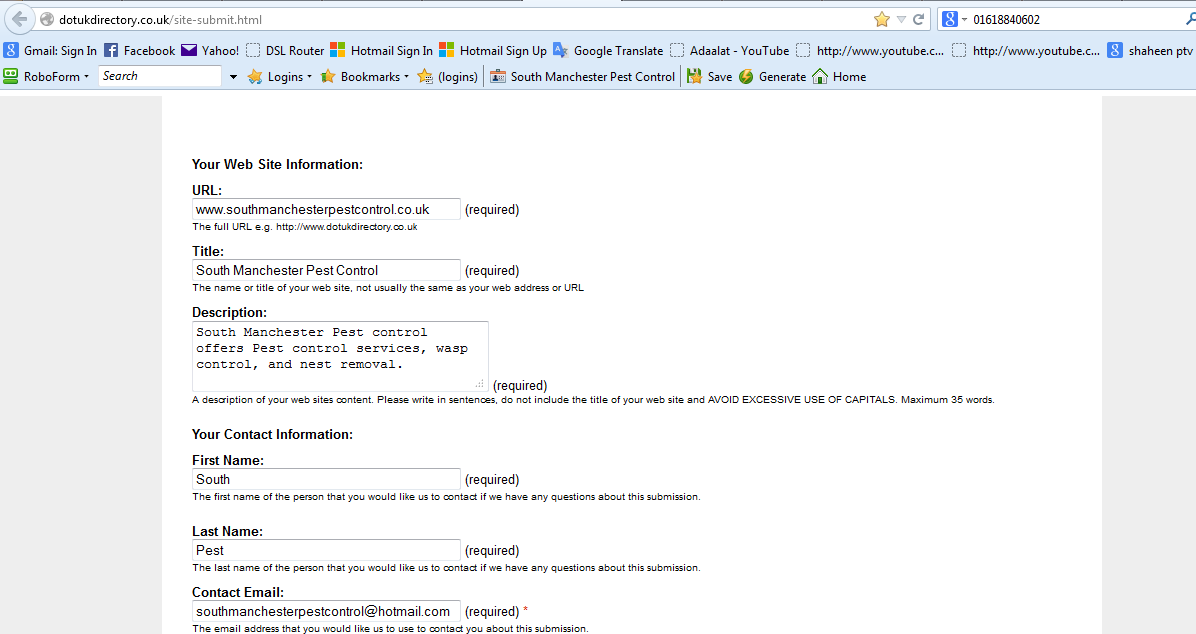Bookmark page with the star icon
Viewport: 1196px width, 634px height.
click(x=882, y=19)
